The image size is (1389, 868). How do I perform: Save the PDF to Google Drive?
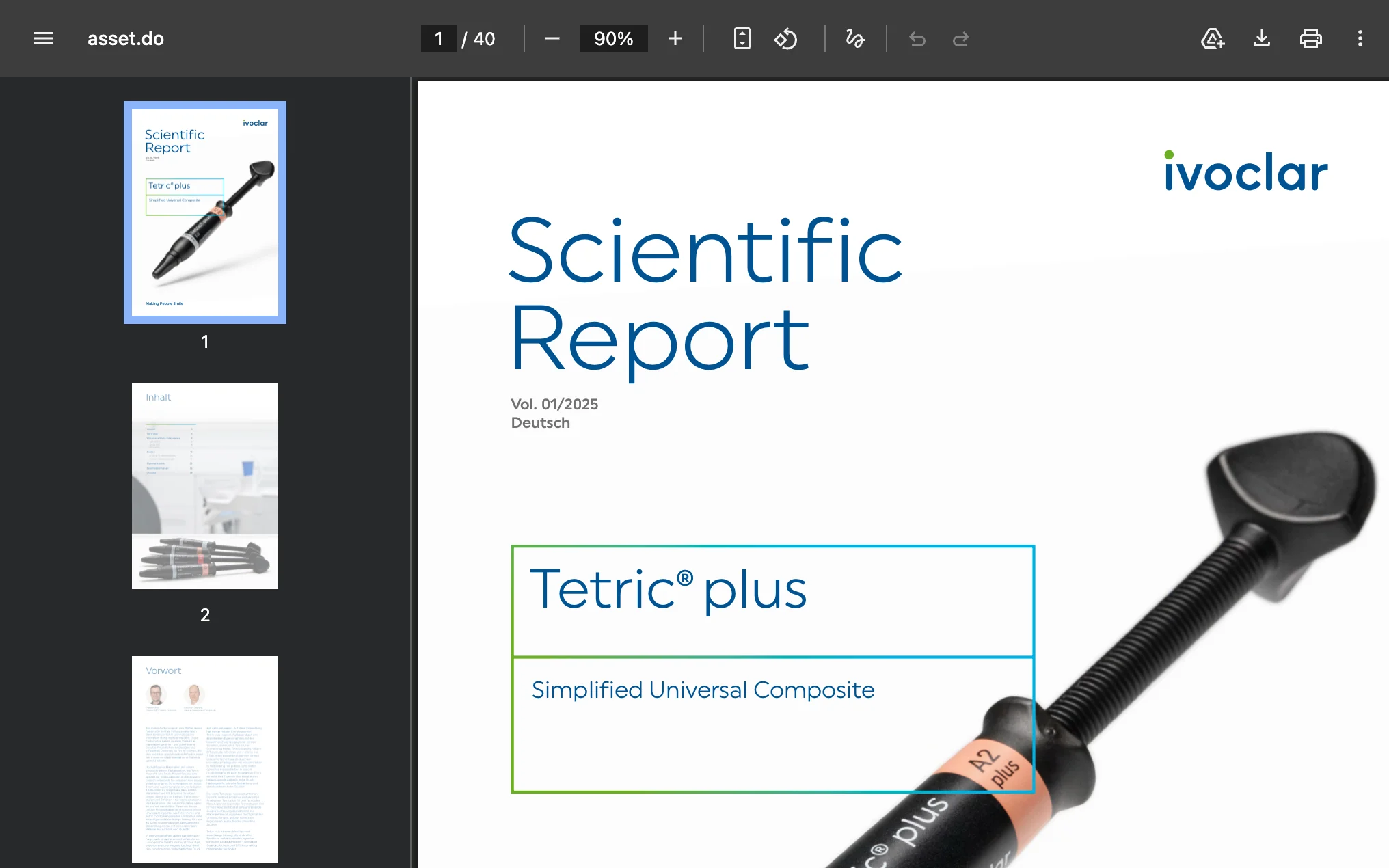click(1213, 38)
